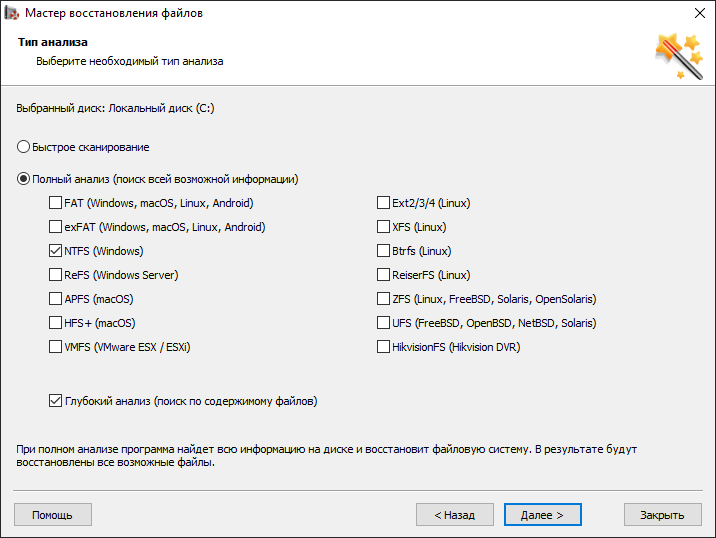Click the При полном анализе description text

pos(326,455)
